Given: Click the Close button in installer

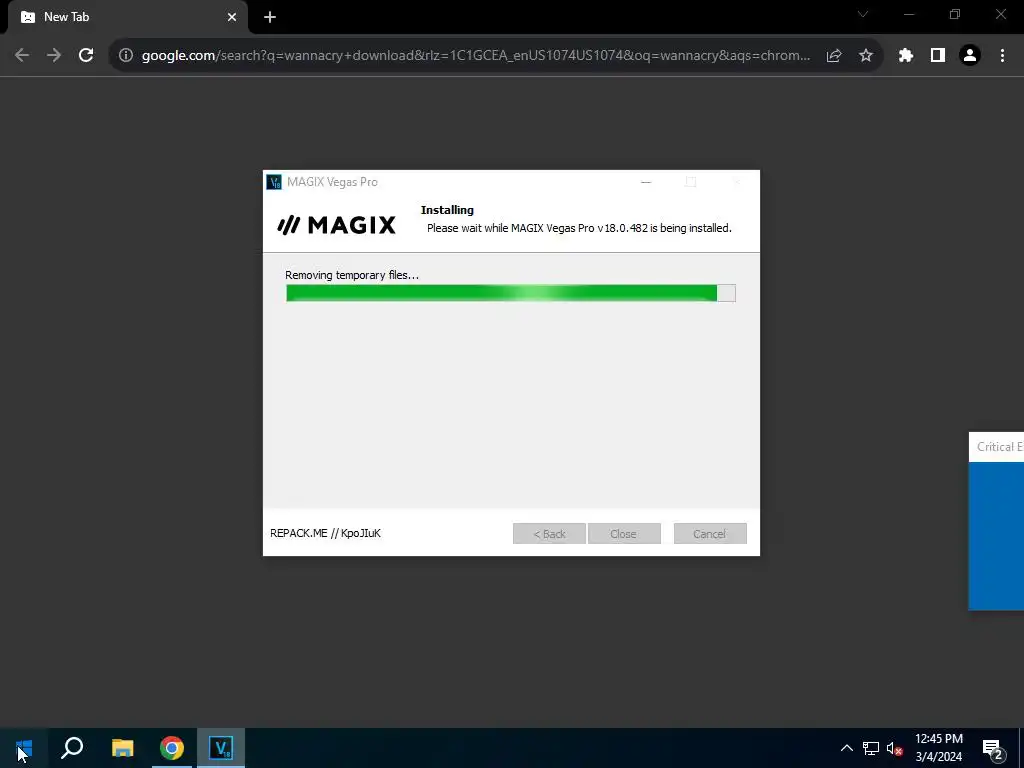Looking at the screenshot, I should (x=624, y=534).
